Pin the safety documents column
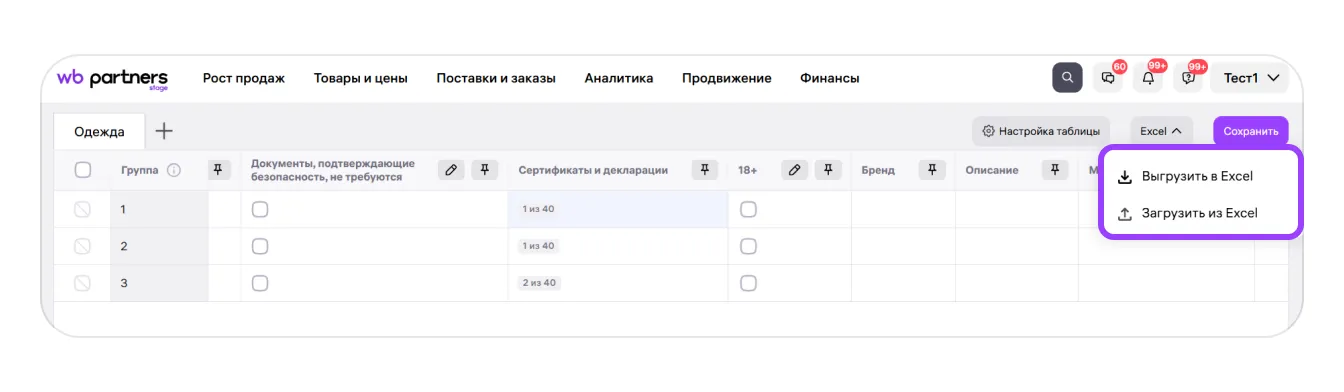The width and height of the screenshot is (1344, 392). (x=485, y=170)
